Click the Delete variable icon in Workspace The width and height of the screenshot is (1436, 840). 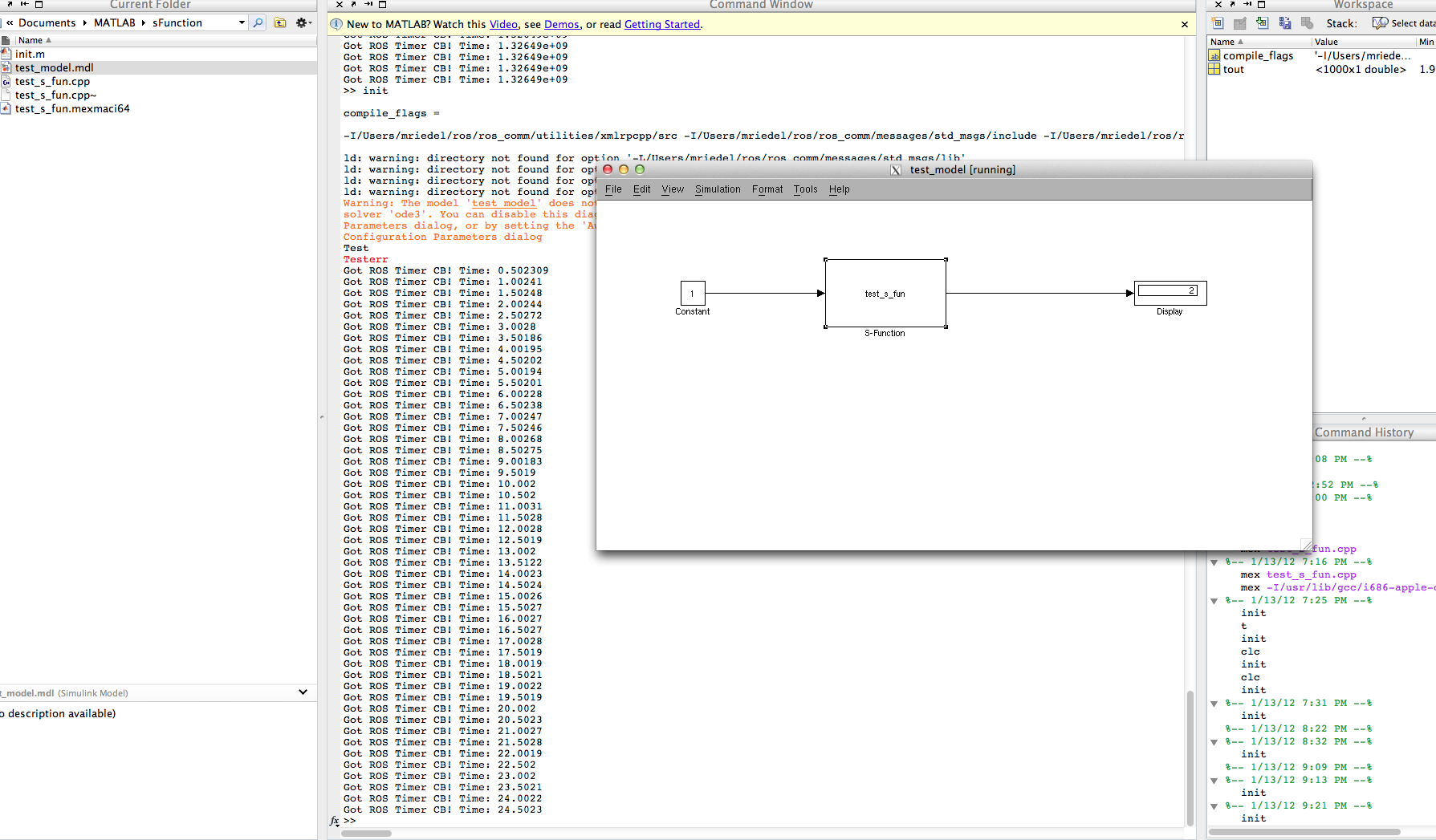pyautogui.click(x=1308, y=23)
